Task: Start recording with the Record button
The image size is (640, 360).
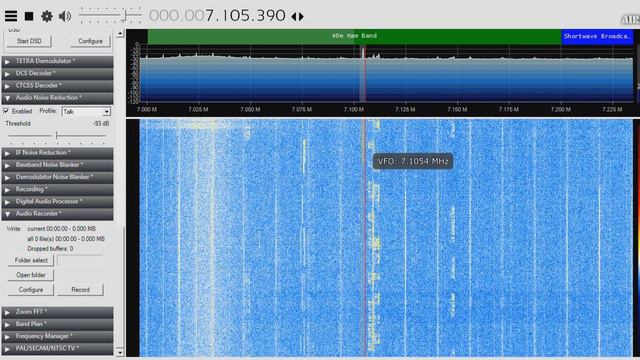Action: (80, 290)
